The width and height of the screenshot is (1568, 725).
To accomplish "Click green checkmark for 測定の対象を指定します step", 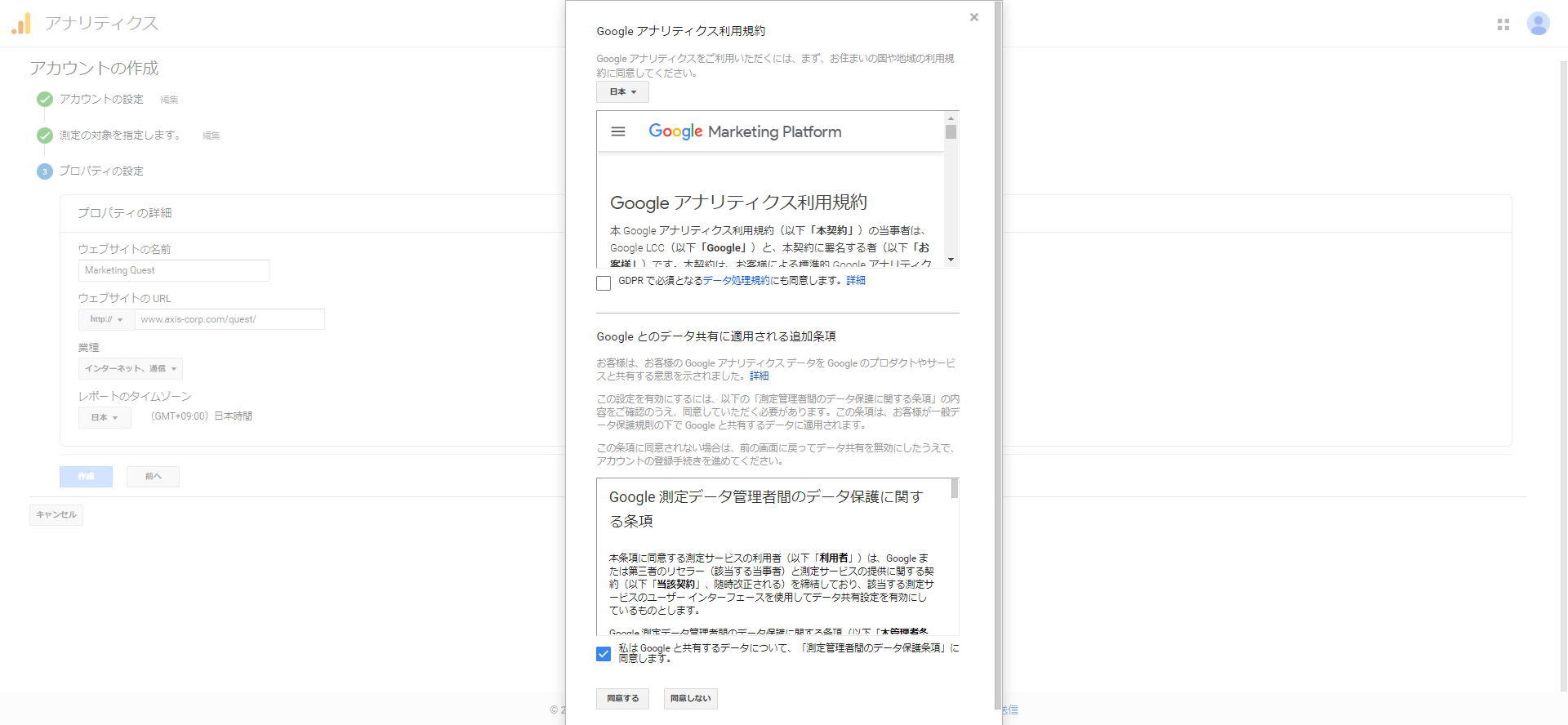I will (x=45, y=136).
